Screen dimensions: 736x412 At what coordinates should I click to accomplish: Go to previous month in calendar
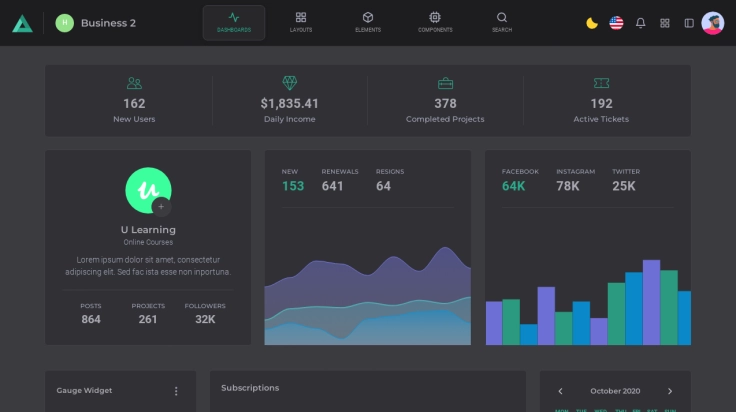pyautogui.click(x=560, y=391)
